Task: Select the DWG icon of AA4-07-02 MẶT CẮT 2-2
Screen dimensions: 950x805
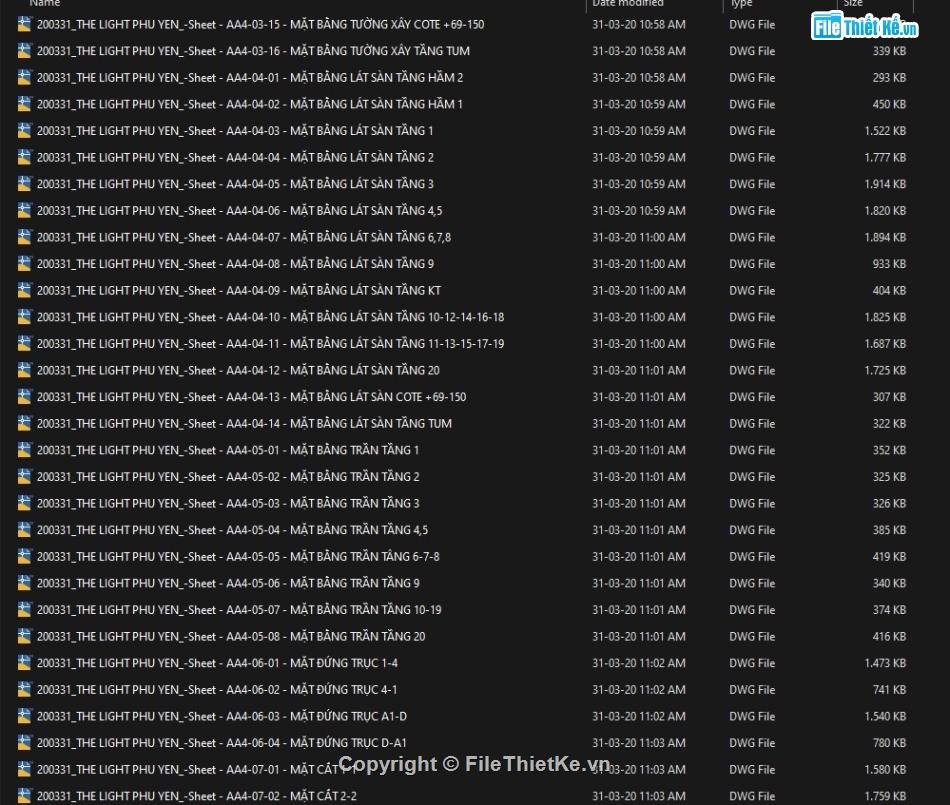Action: pos(24,796)
